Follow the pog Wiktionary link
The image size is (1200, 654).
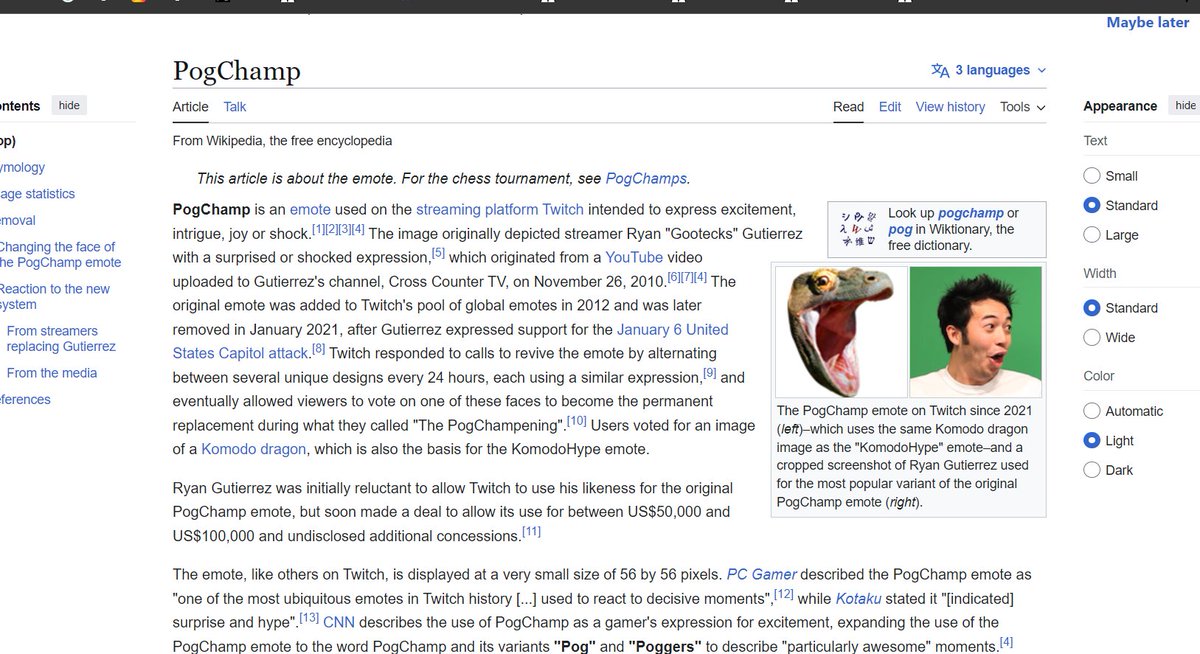900,229
